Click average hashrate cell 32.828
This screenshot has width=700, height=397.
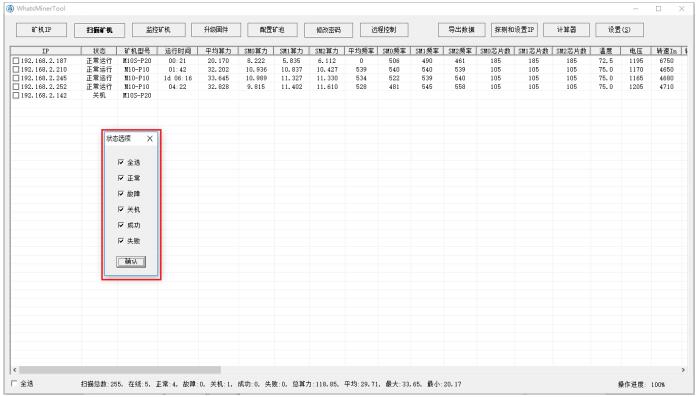[218, 87]
